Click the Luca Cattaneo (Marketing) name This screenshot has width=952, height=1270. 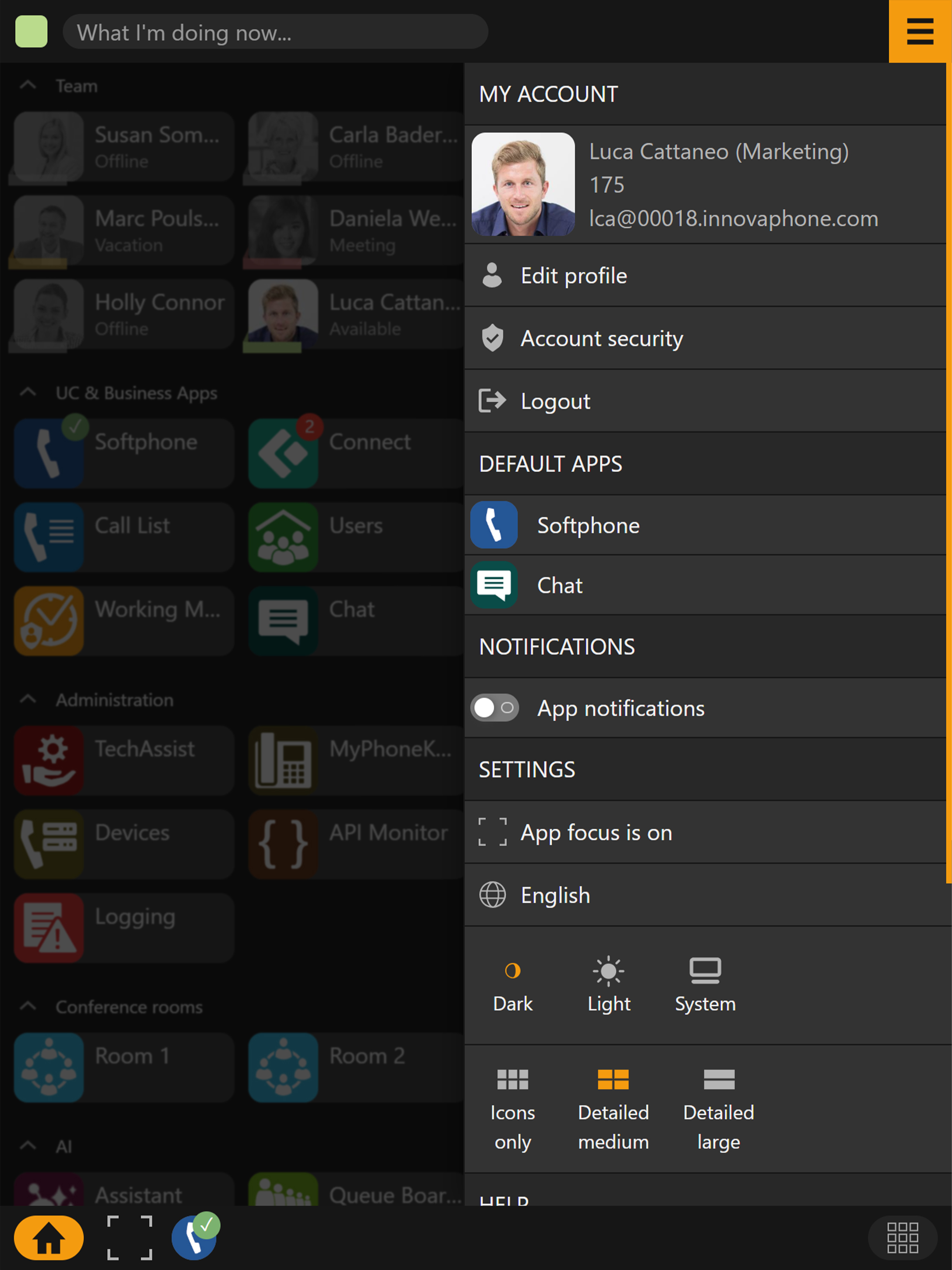(719, 152)
